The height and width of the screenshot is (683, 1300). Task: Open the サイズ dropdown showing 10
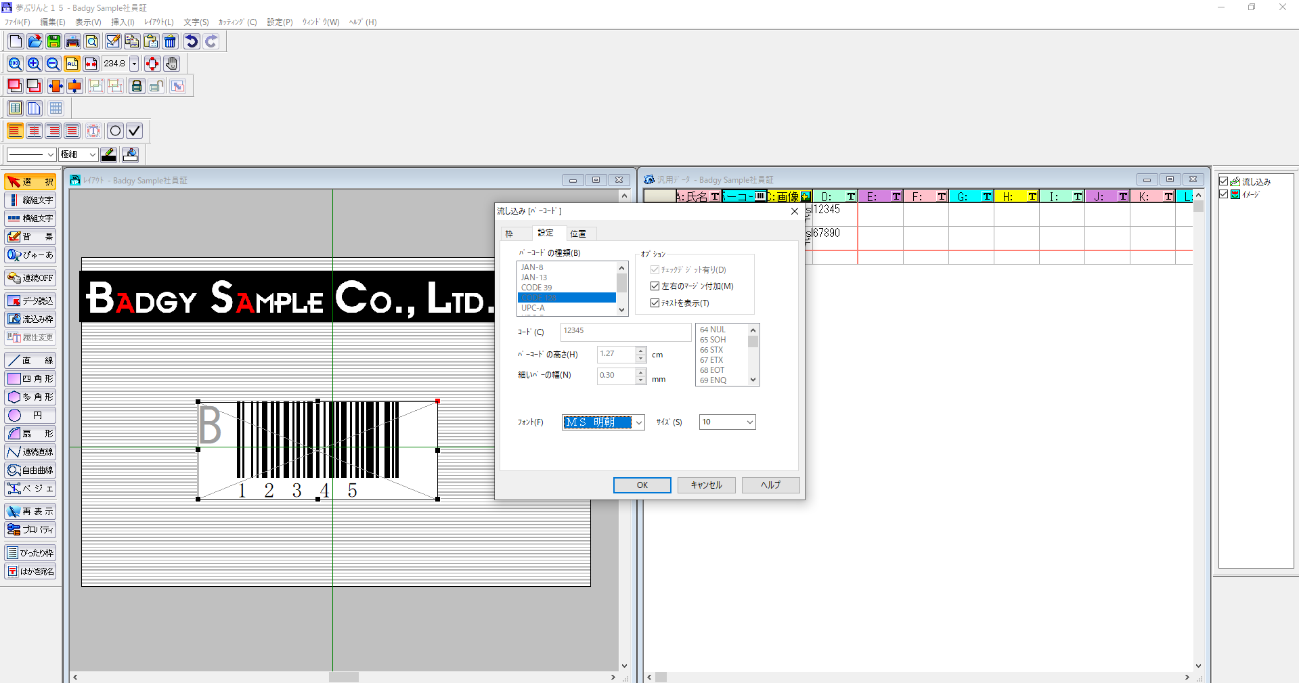coord(748,423)
